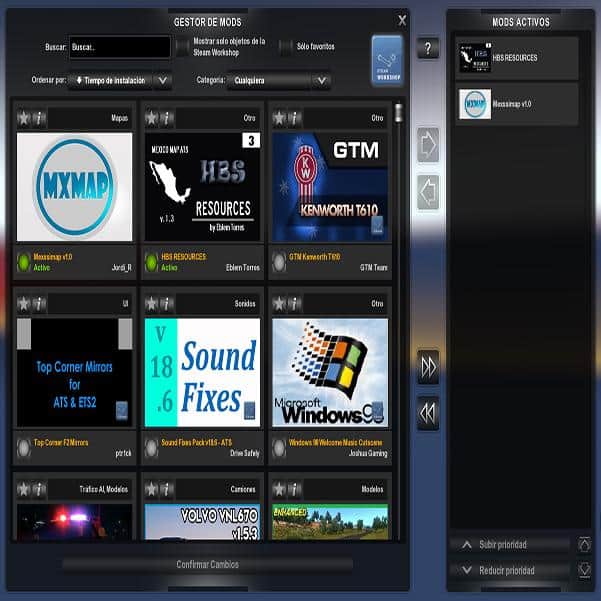
Task: Expand the 'Categoría' Cualquiera dropdown
Action: (x=278, y=81)
